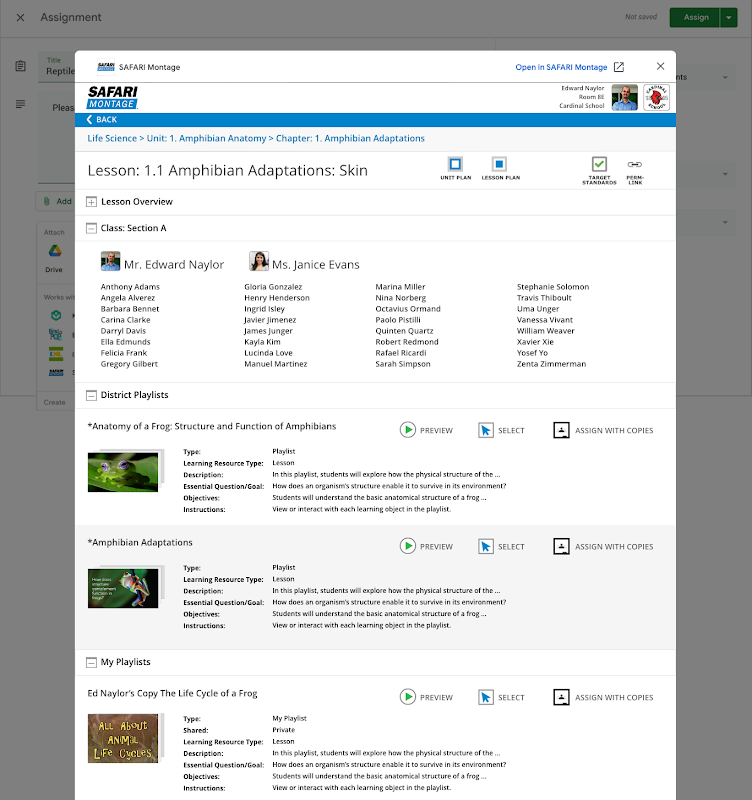The height and width of the screenshot is (800, 752).
Task: Click the external-link arrow icon
Action: 619,67
